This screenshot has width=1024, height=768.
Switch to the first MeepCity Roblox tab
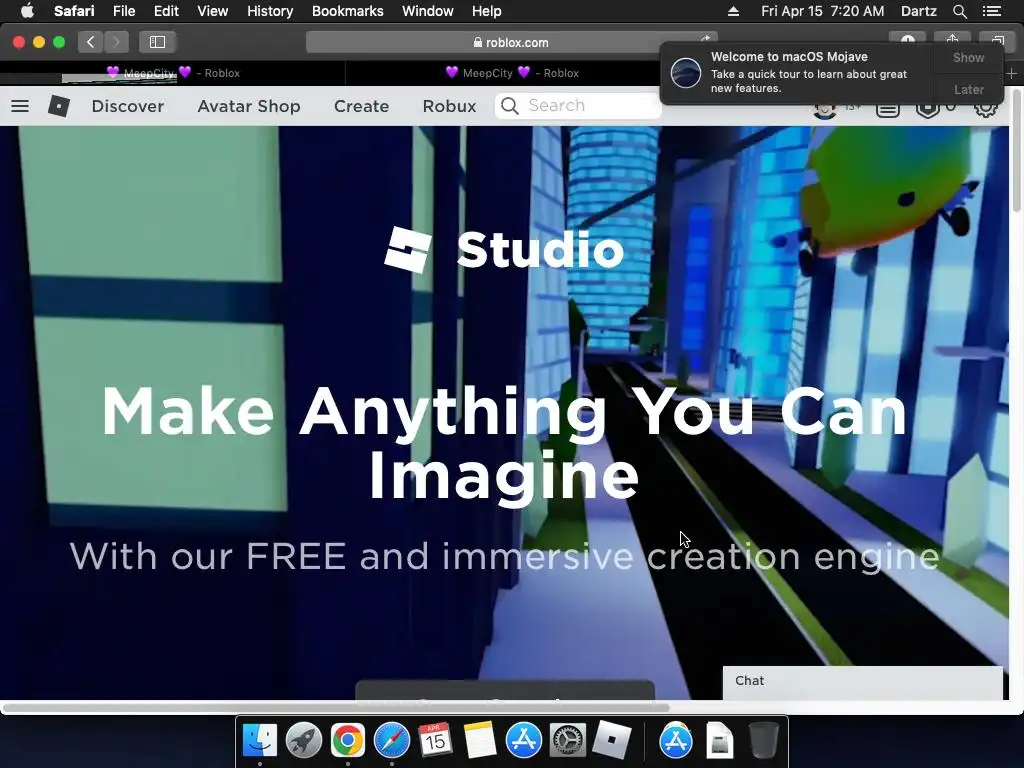pyautogui.click(x=172, y=73)
